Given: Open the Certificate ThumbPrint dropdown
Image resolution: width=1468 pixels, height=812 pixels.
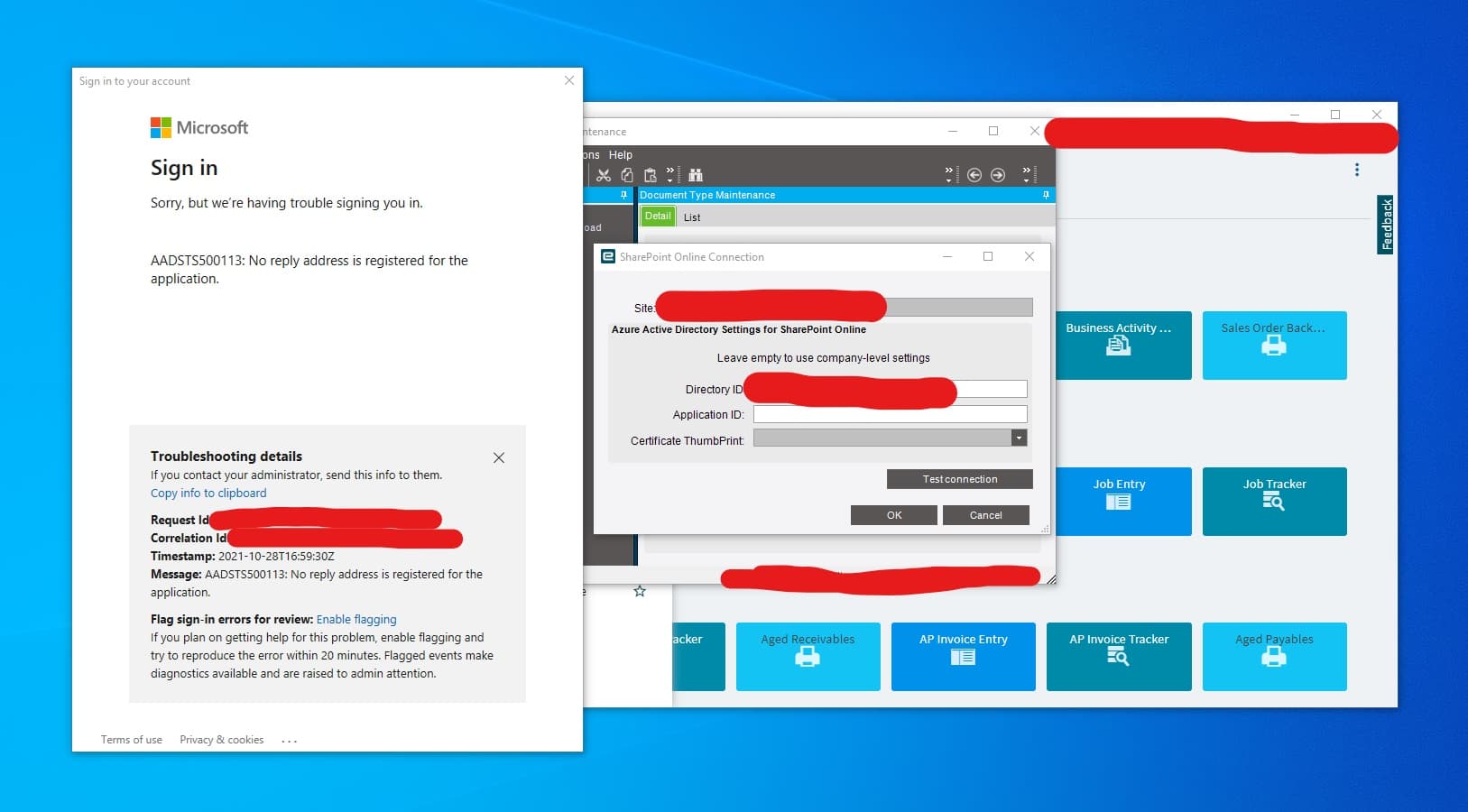Looking at the screenshot, I should (1019, 438).
